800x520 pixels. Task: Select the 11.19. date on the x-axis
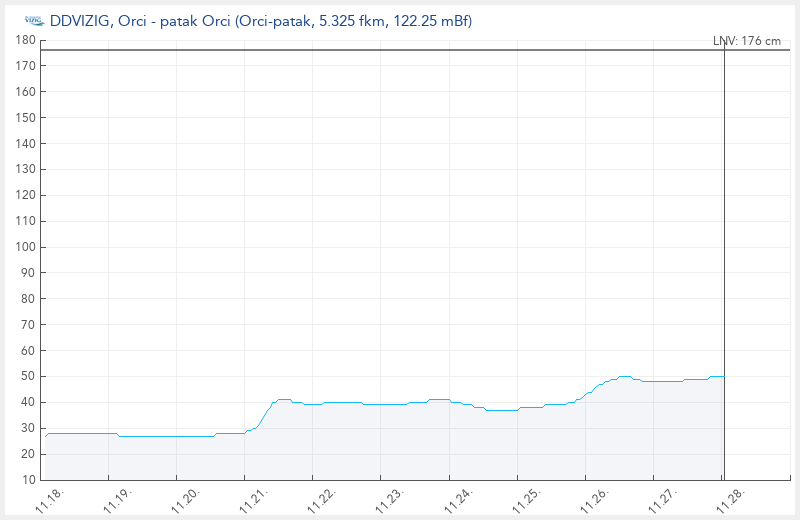tap(118, 500)
